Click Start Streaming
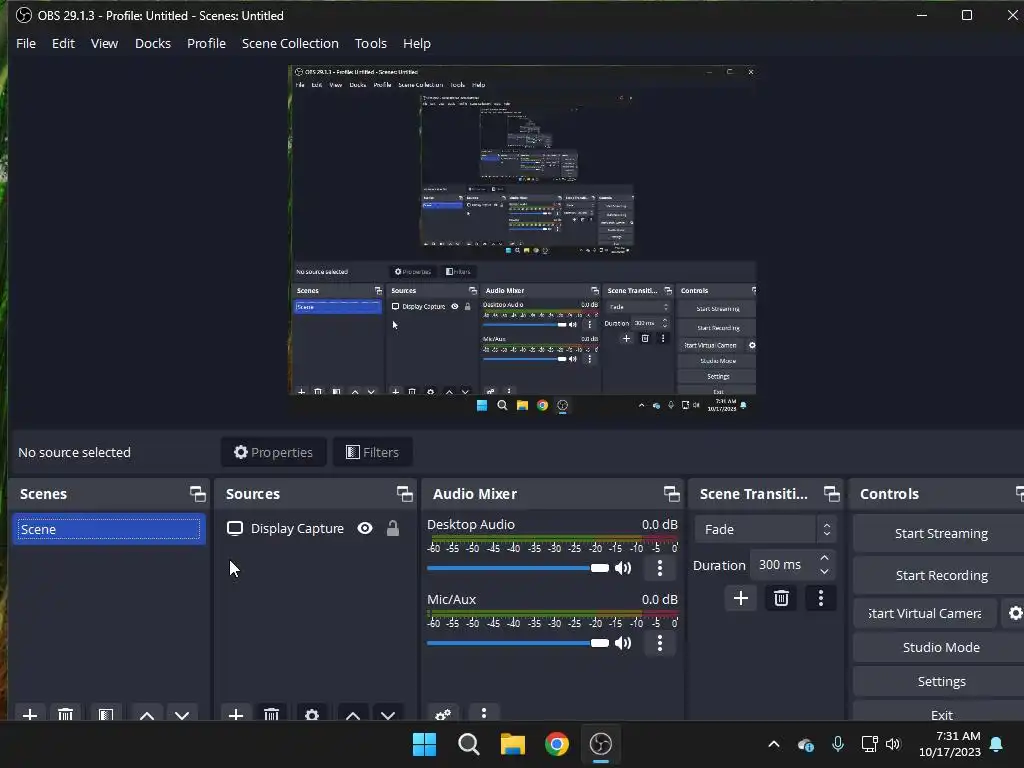The width and height of the screenshot is (1024, 768). coord(940,534)
